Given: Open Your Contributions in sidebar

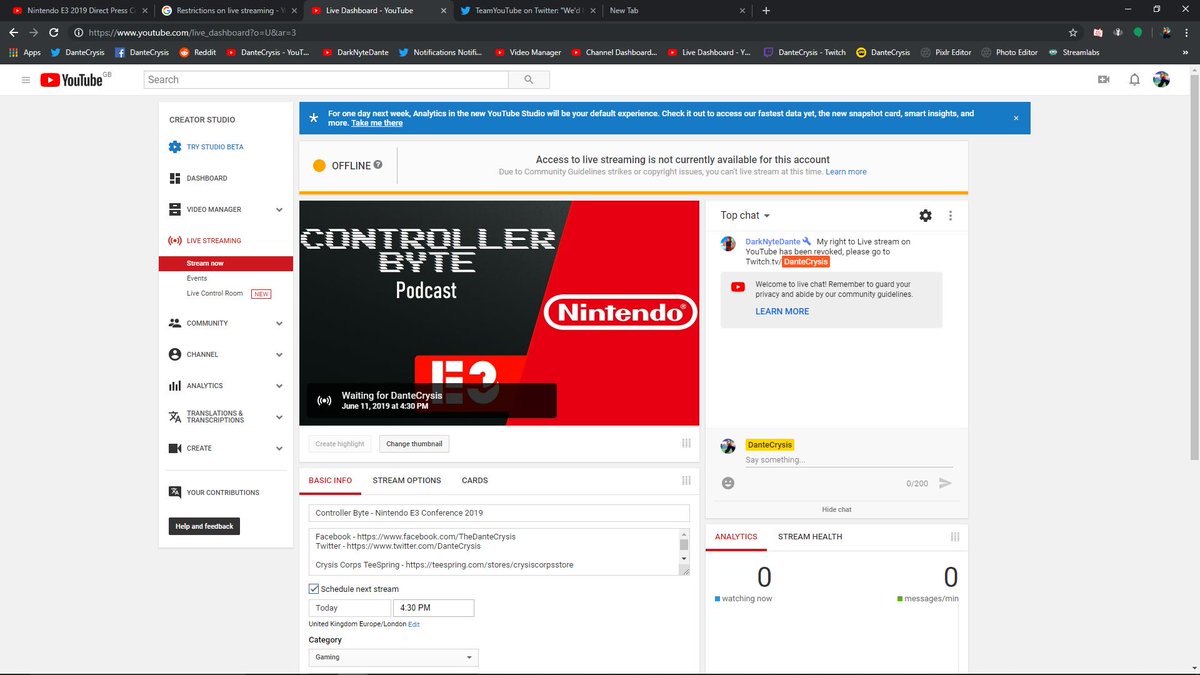Looking at the screenshot, I should point(222,492).
